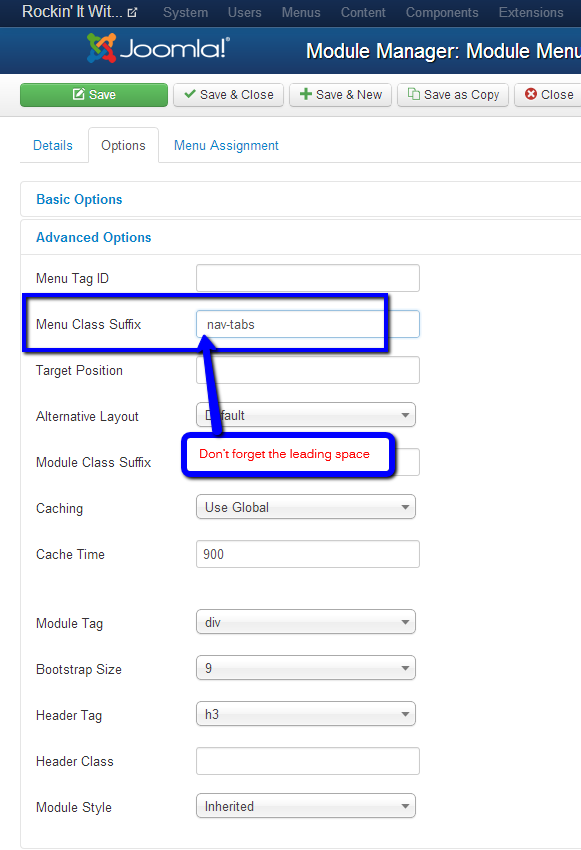Switch to the Menu Assignment tab
This screenshot has height=850, width=581.
point(226,145)
